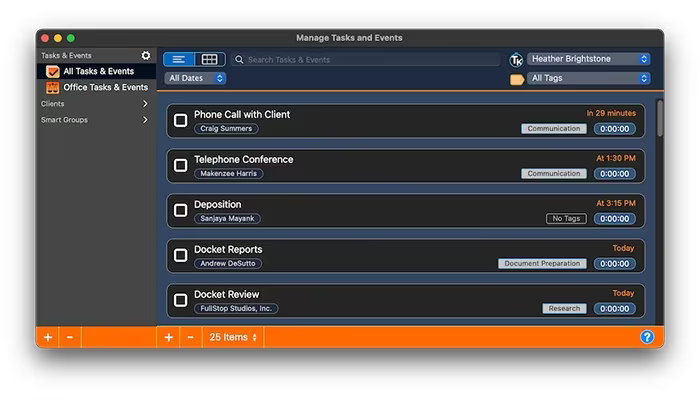Start the 0:00:00 timer on Deposition
This screenshot has width=700, height=400.
coord(614,219)
